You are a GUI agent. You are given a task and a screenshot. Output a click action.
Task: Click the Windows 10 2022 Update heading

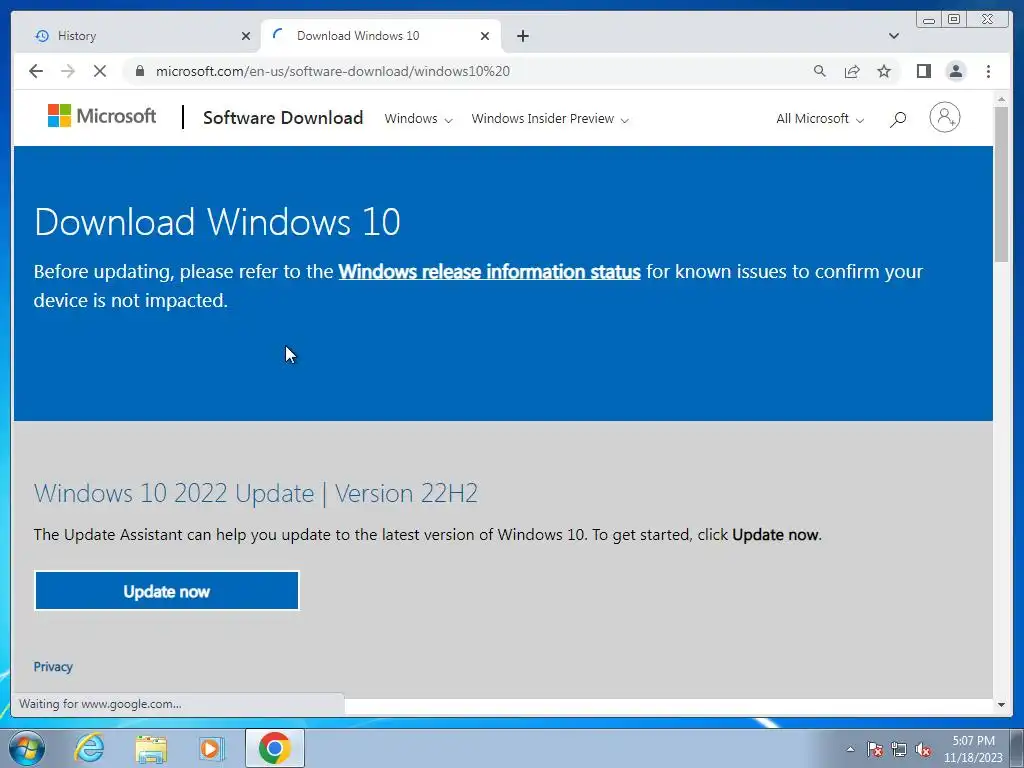255,493
